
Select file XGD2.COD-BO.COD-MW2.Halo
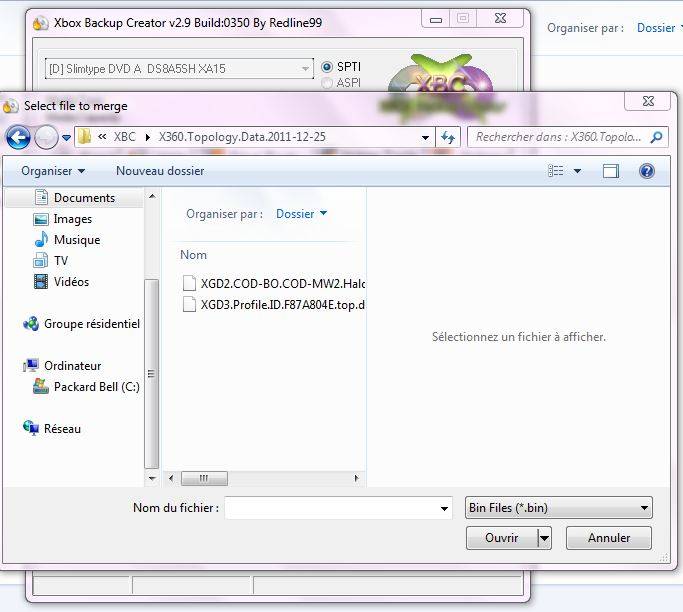click(x=282, y=284)
